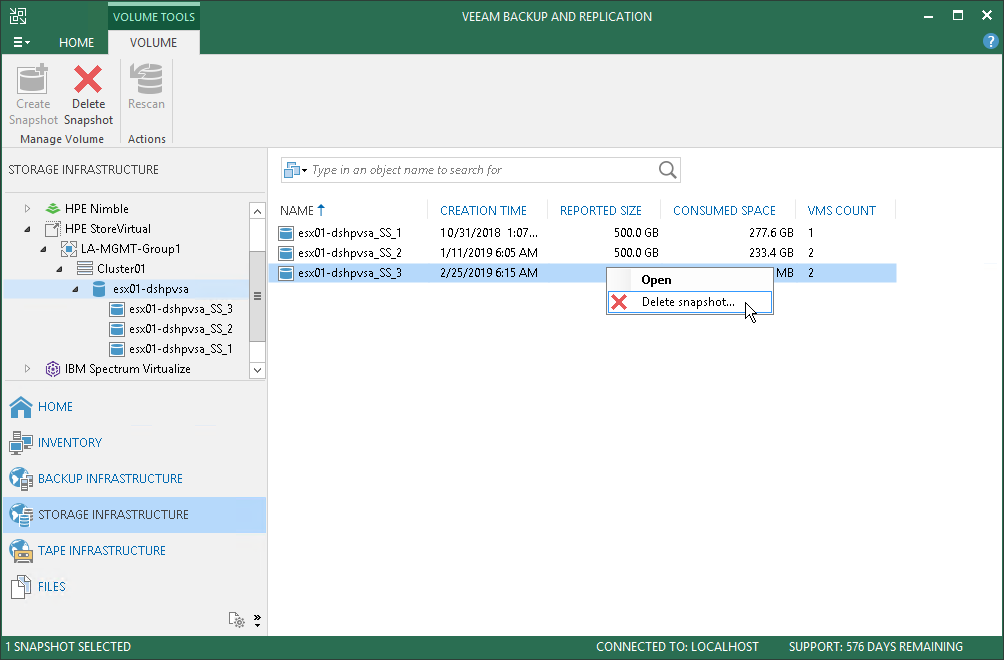Open the search filter type dropdown
The height and width of the screenshot is (660, 1004).
[295, 170]
